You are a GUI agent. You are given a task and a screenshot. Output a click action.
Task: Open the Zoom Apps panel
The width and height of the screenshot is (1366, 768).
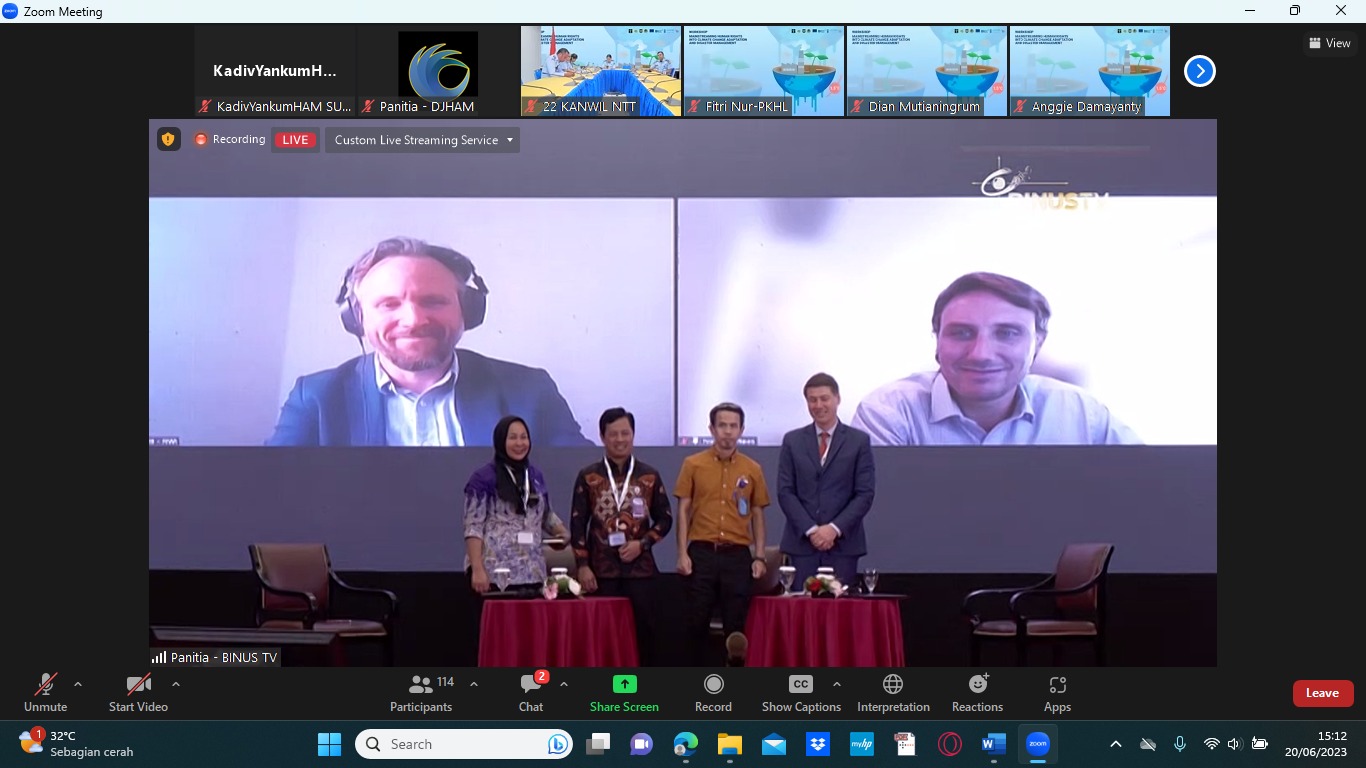tap(1057, 693)
